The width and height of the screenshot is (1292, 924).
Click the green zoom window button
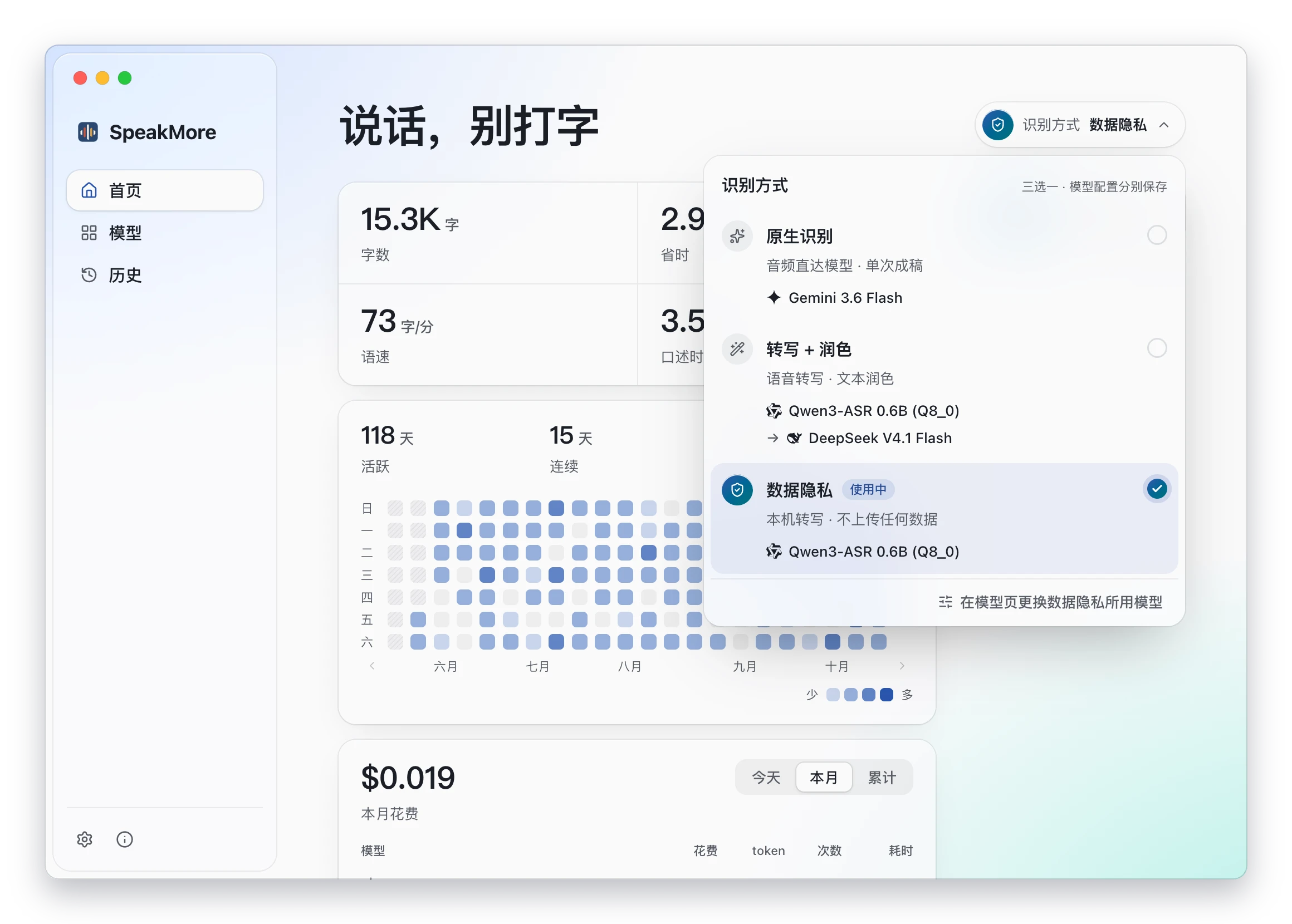coord(125,78)
